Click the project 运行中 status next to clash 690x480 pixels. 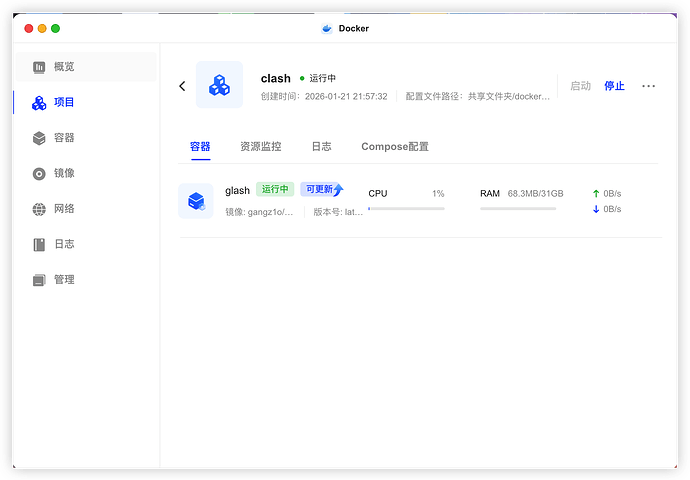[318, 78]
